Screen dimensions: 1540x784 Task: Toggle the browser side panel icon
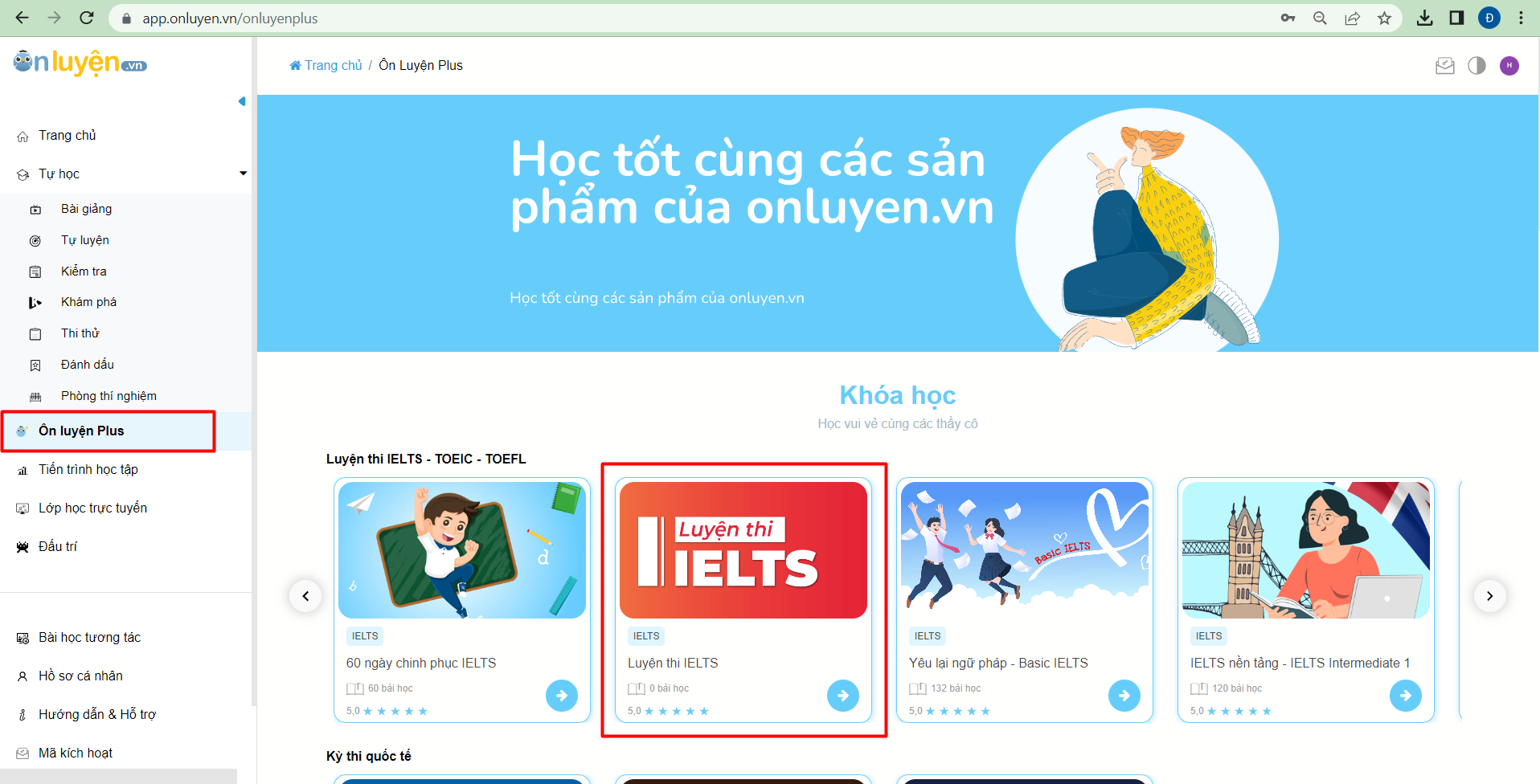click(1456, 18)
